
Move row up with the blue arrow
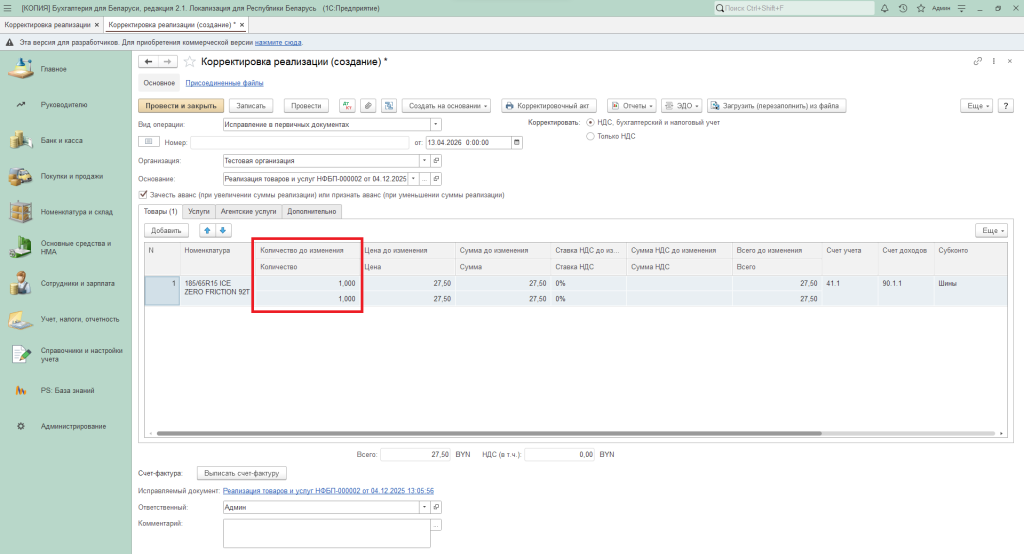207,230
